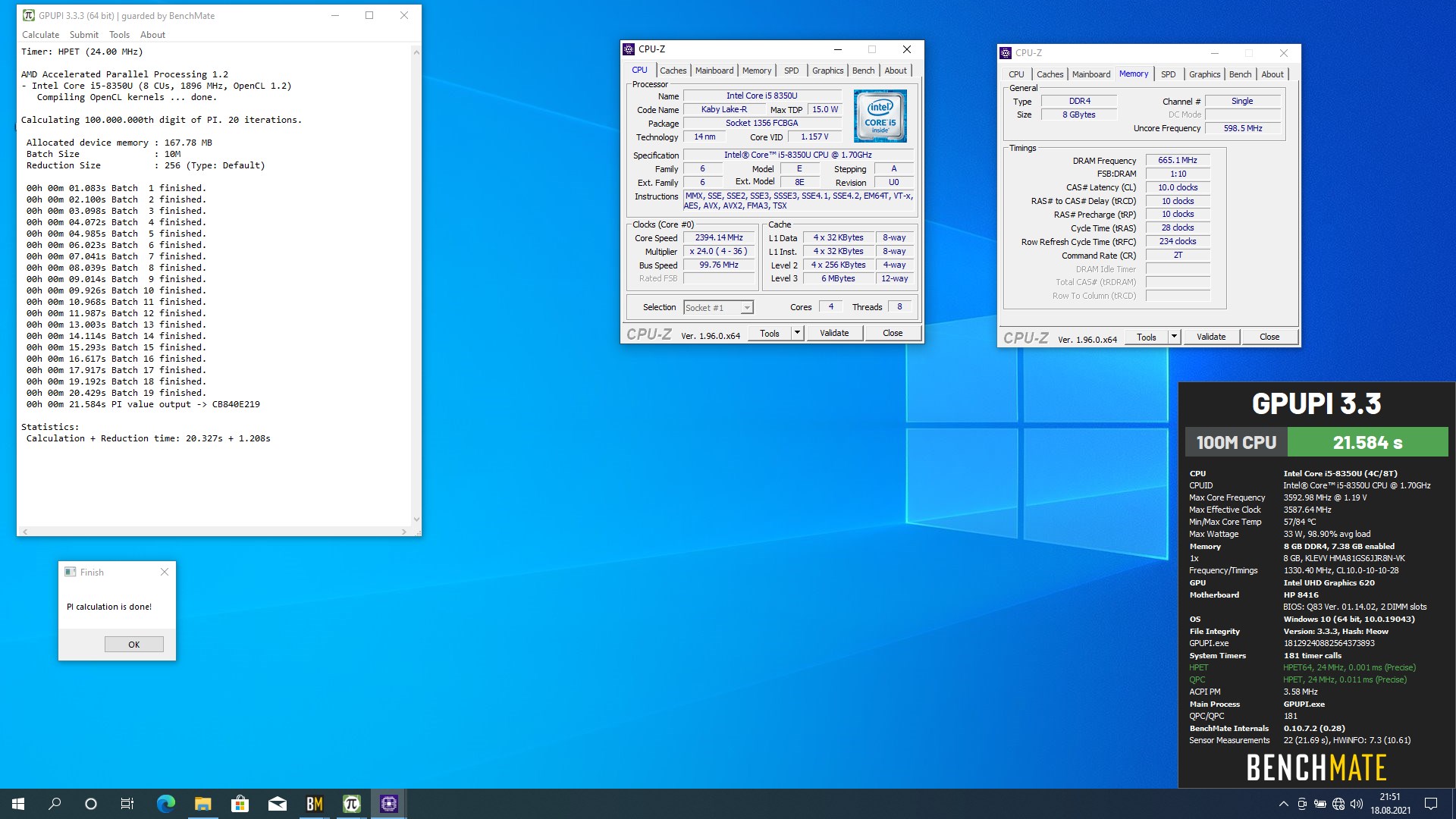Click the battery icon in tray
This screenshot has height=819, width=1456.
point(1320,804)
